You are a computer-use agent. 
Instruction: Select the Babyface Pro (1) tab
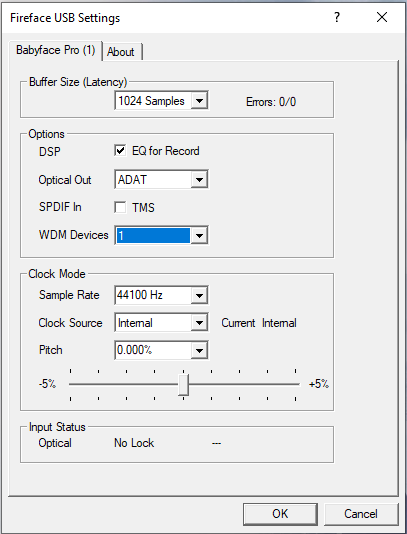click(x=56, y=50)
